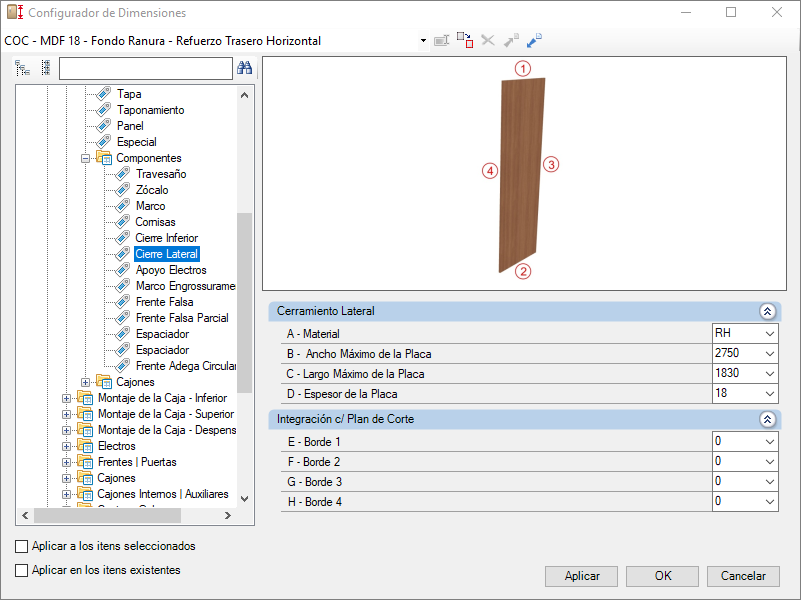Open the Ancho Máximo de la Placa dropdown

[770, 354]
